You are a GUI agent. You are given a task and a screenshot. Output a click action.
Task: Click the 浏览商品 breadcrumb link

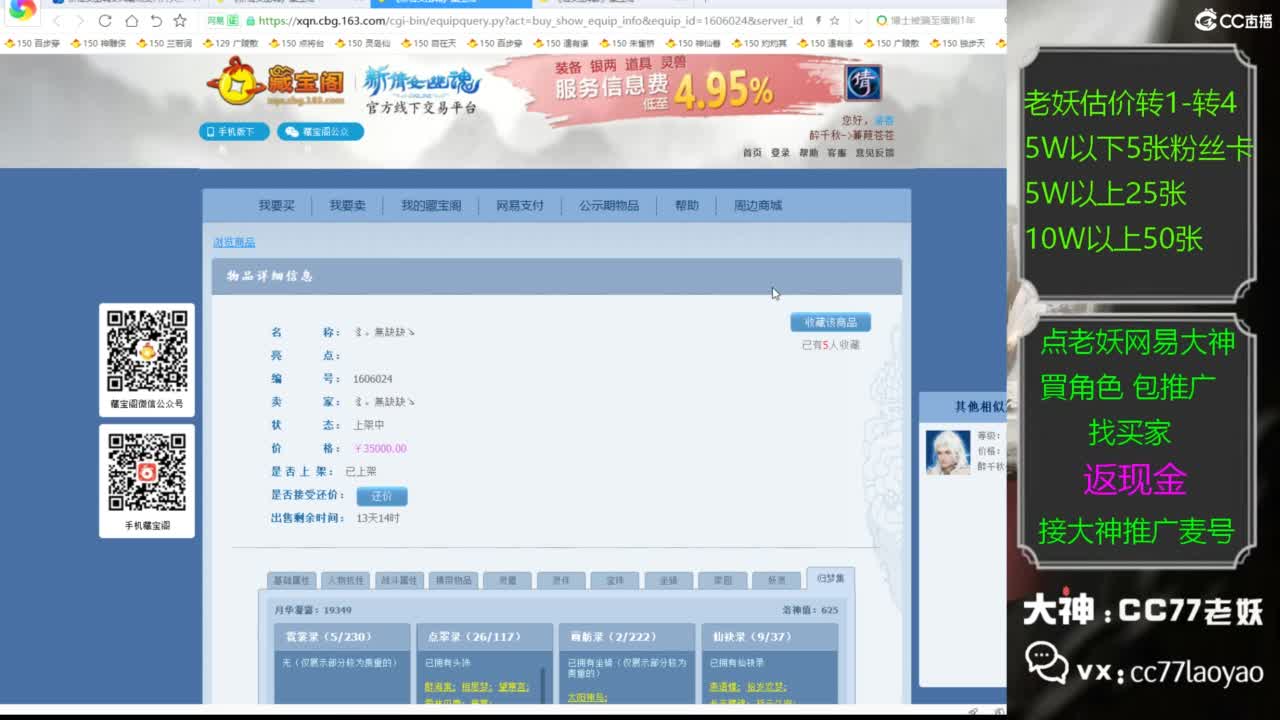point(234,242)
